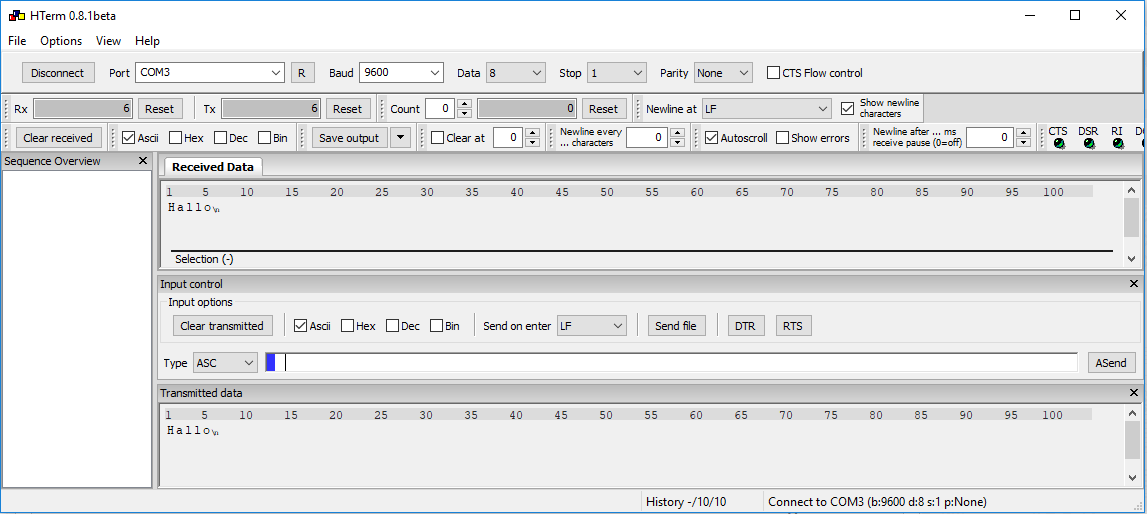Viewport: 1147px width, 514px height.
Task: Enable transmitted Hex checkbox in Input options
Action: (347, 325)
